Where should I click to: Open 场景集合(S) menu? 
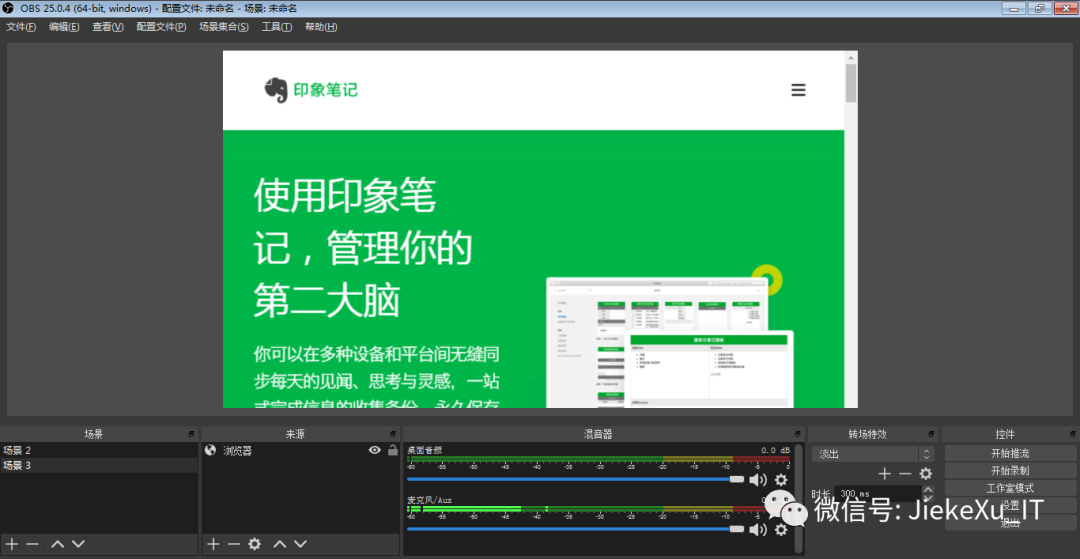tap(224, 27)
